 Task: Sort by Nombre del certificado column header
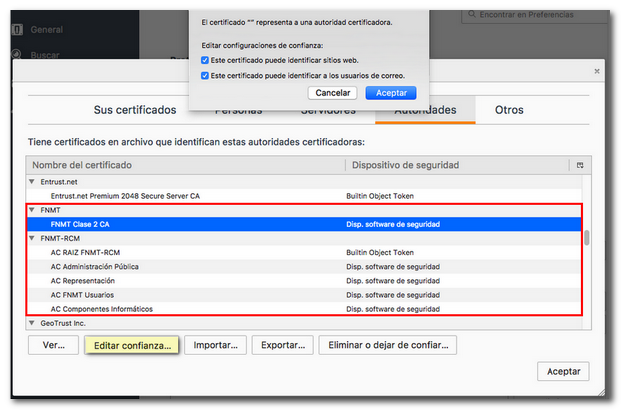coord(185,164)
